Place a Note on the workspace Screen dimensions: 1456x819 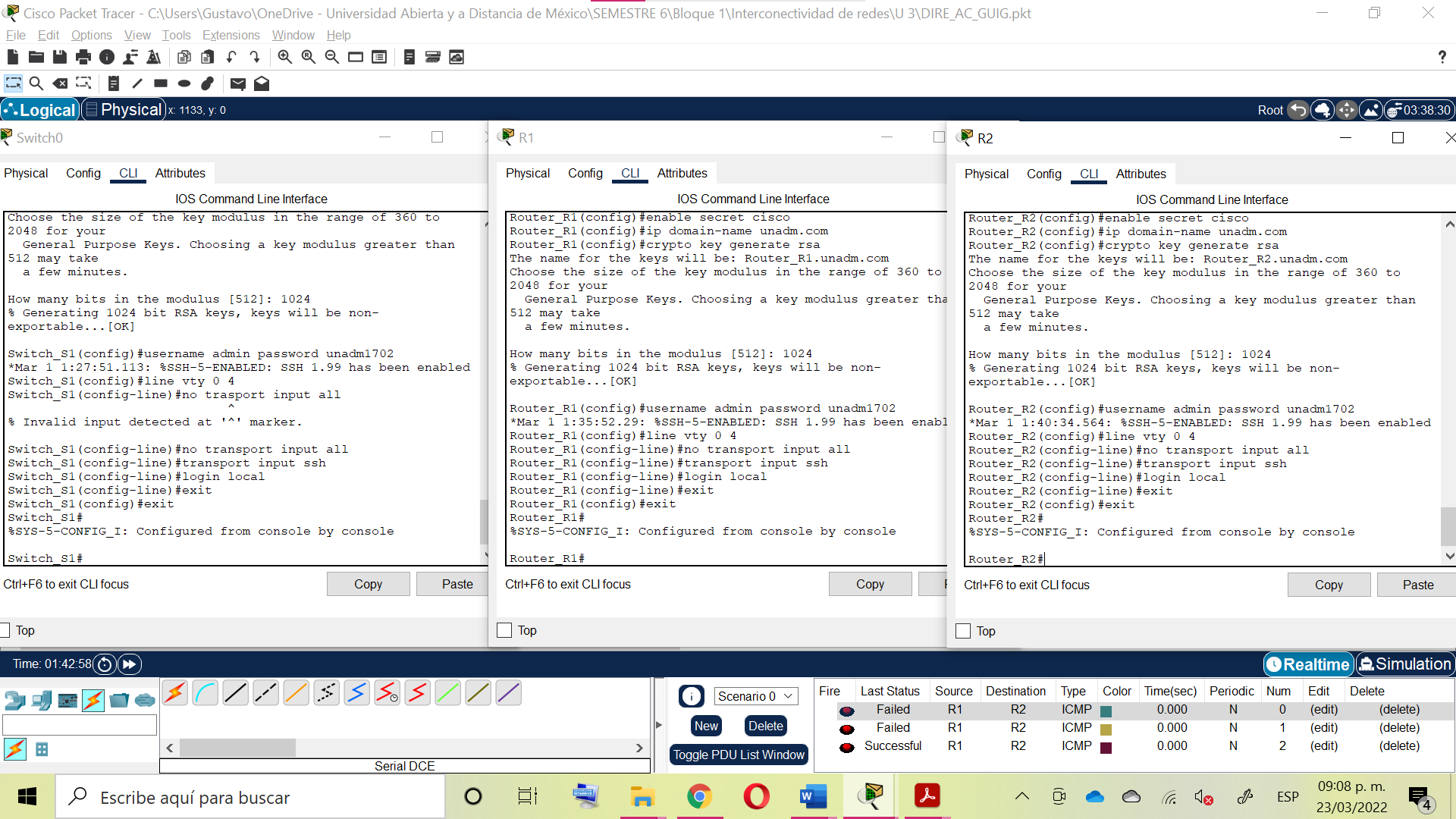coord(114,83)
